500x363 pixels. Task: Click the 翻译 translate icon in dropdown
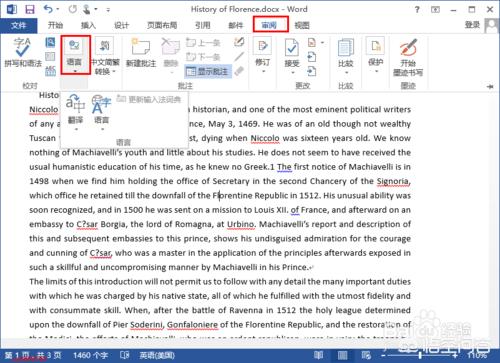click(75, 104)
